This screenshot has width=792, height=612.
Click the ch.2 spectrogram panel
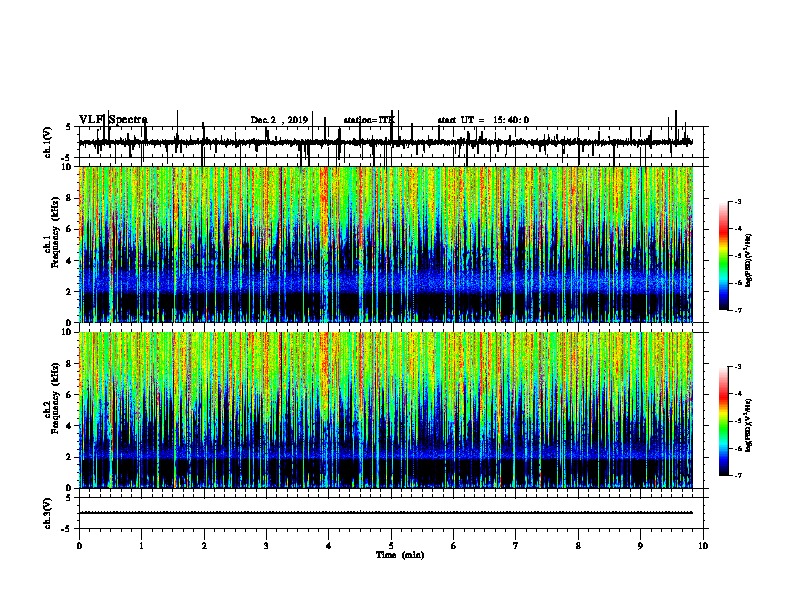click(386, 410)
